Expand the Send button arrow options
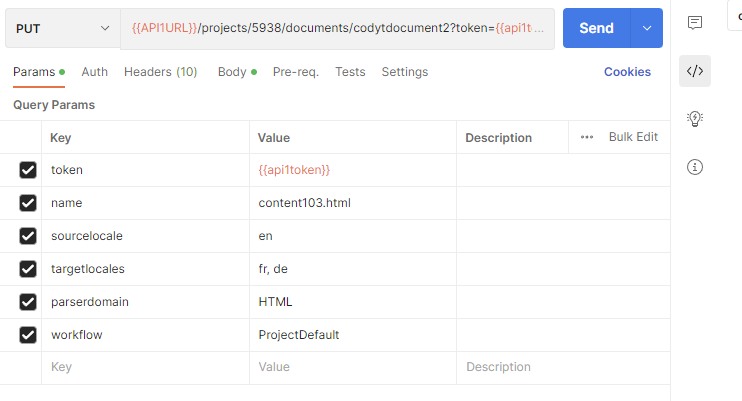 pyautogui.click(x=647, y=28)
